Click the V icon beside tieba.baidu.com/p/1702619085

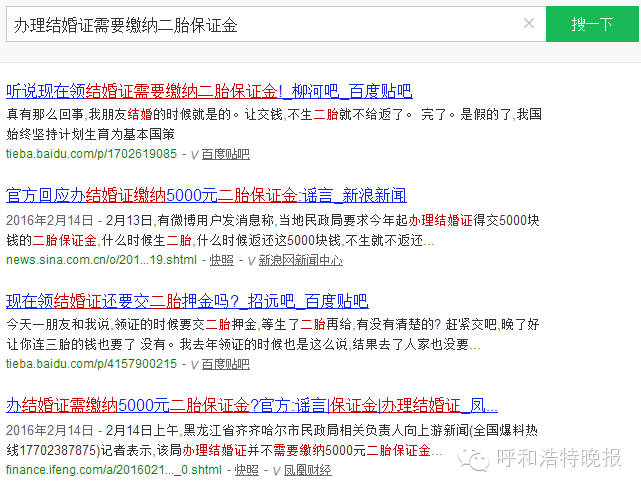click(x=195, y=155)
